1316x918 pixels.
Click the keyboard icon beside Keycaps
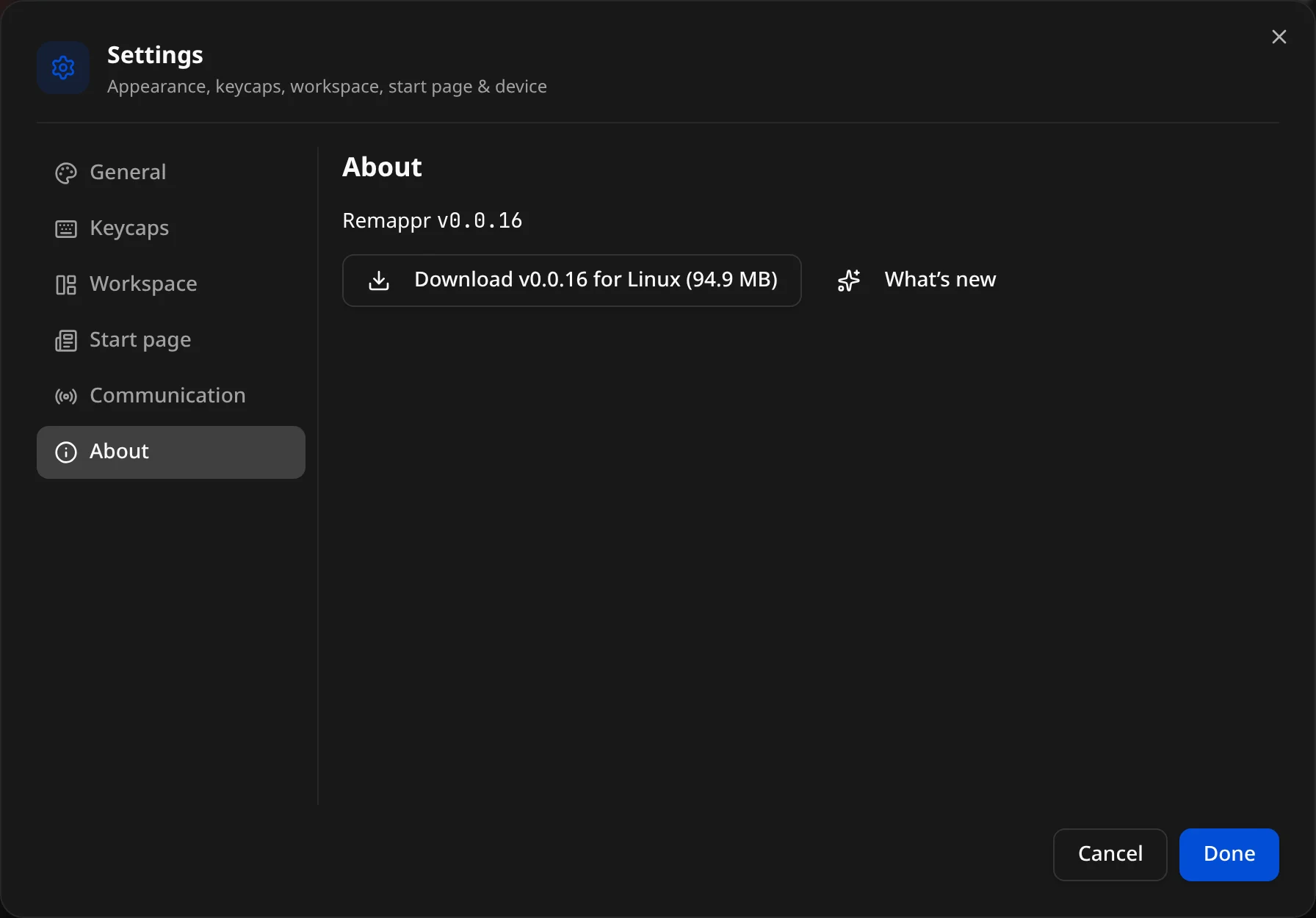pyautogui.click(x=66, y=229)
